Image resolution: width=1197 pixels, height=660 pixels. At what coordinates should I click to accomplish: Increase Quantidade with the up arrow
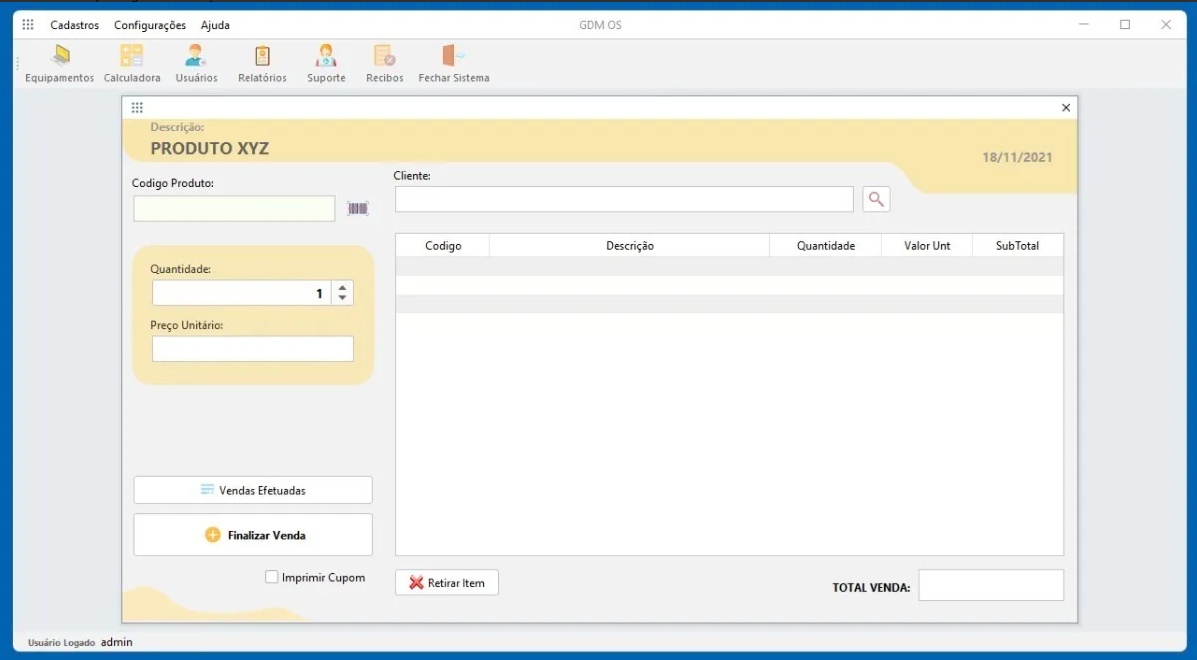click(x=341, y=287)
